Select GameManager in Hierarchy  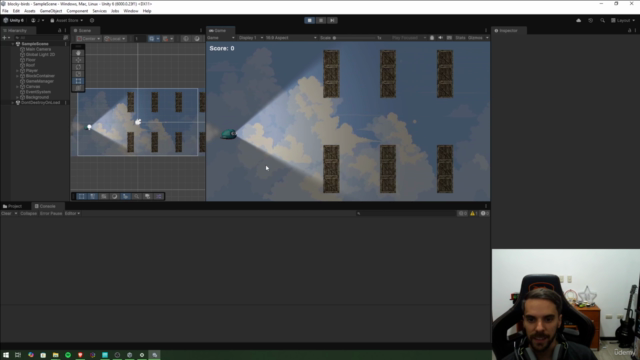click(40, 81)
